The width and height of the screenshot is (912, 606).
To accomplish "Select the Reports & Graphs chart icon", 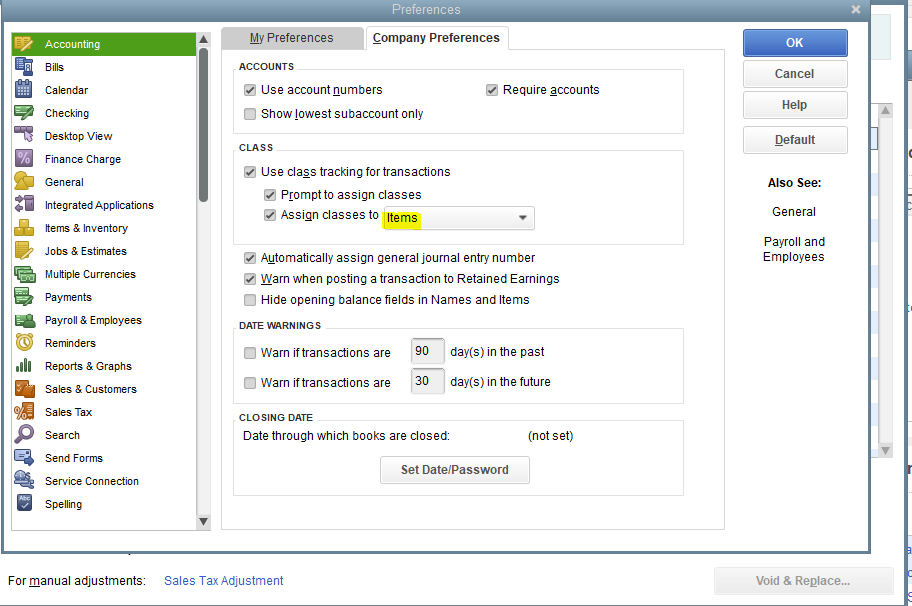I will pos(24,365).
